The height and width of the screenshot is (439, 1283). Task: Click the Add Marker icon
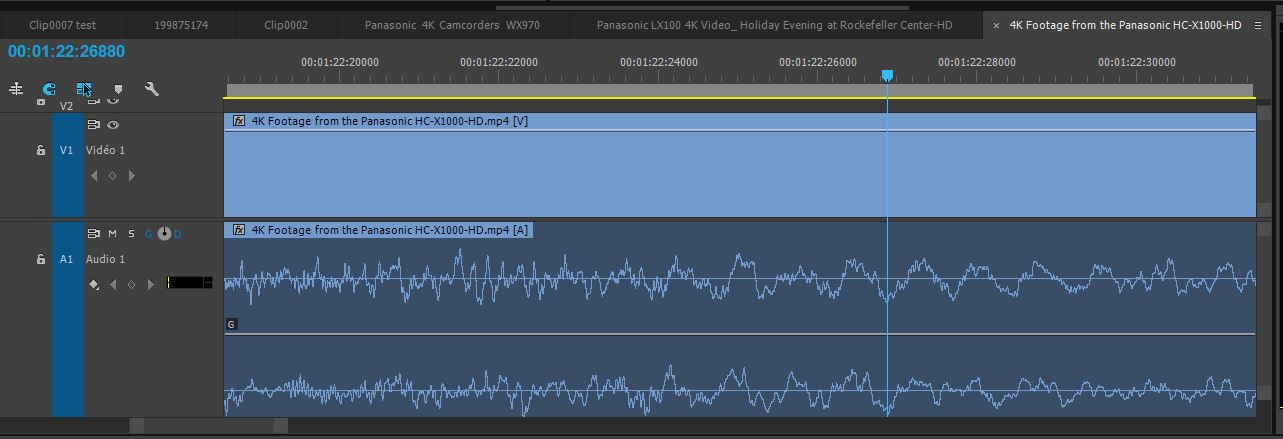click(x=119, y=89)
